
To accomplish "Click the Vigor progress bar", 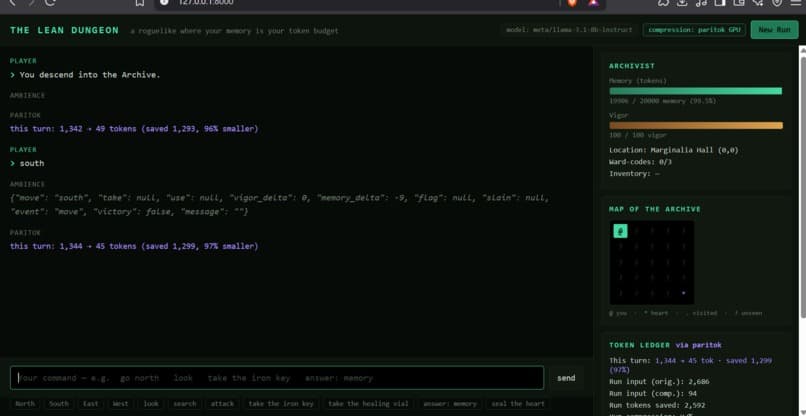I will (695, 125).
